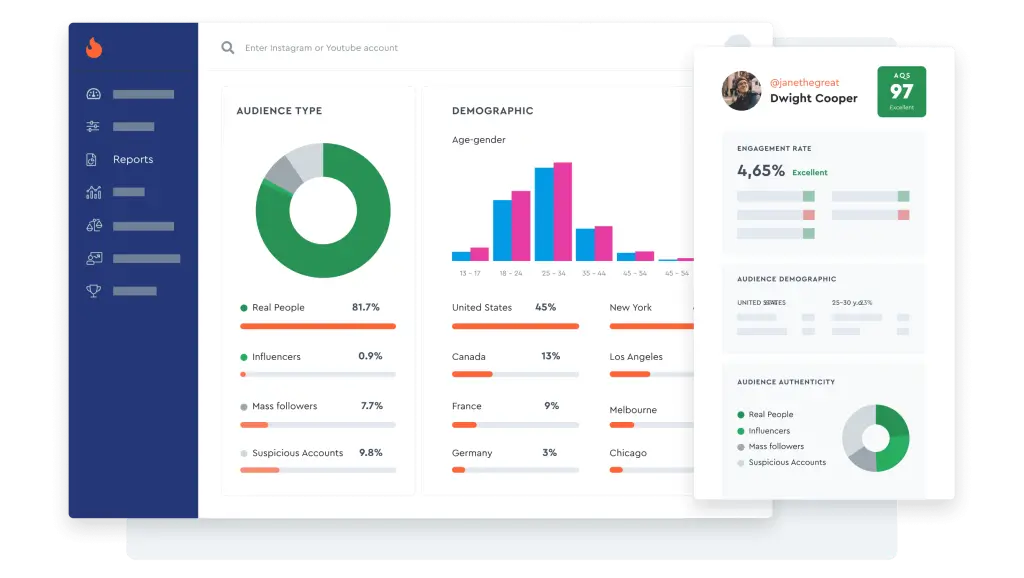The width and height of the screenshot is (1024, 578).
Task: Click the Reports document icon
Action: point(91,159)
